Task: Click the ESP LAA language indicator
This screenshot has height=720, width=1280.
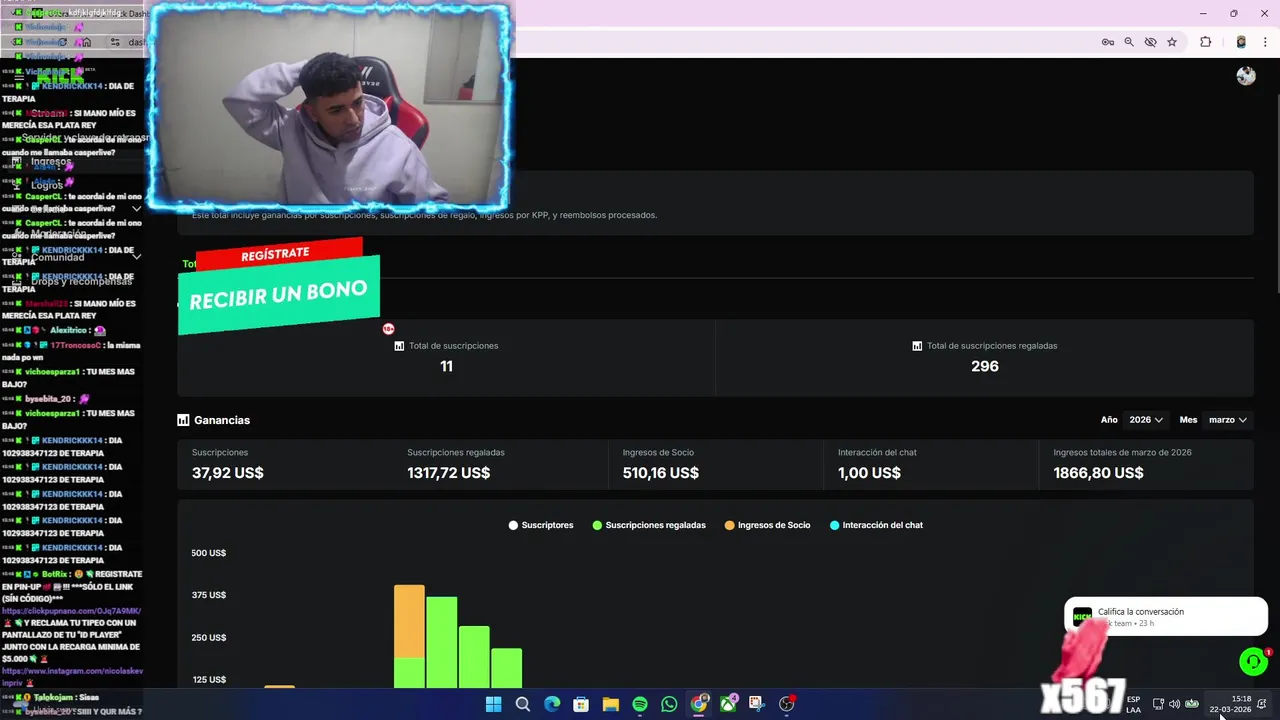Action: 1133,704
